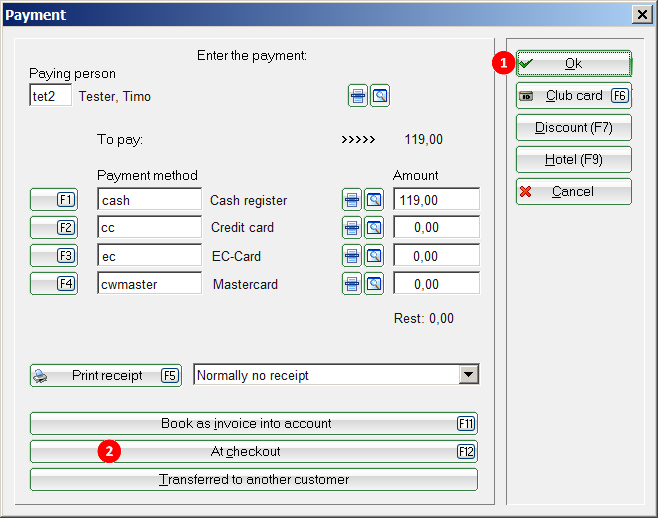The image size is (658, 518).
Task: Click the Club card button
Action: [573, 96]
